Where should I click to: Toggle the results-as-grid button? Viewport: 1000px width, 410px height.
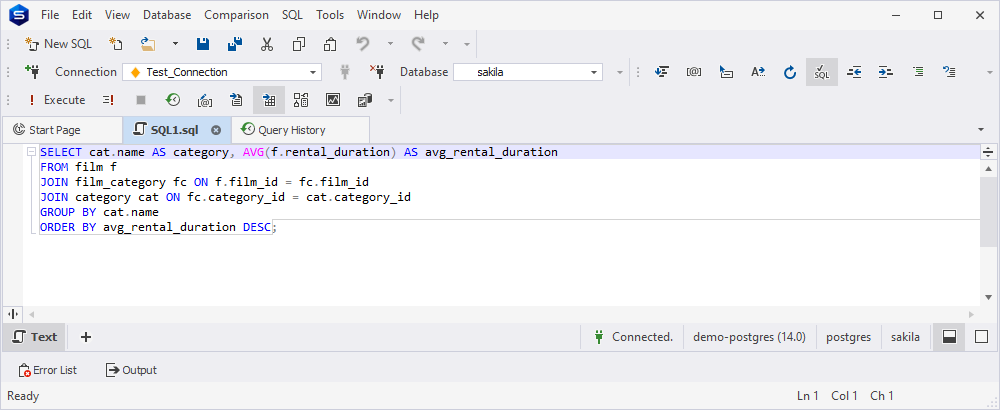click(x=268, y=100)
